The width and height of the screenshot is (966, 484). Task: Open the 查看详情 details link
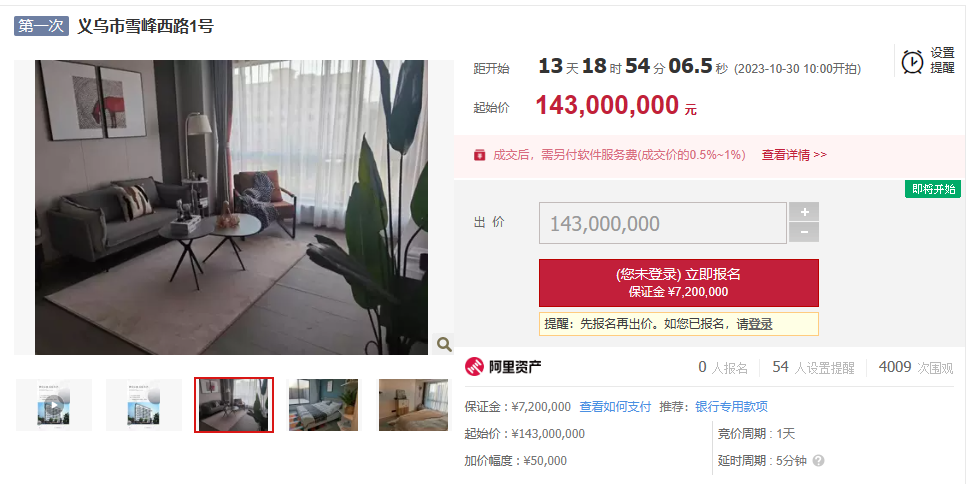(x=794, y=155)
